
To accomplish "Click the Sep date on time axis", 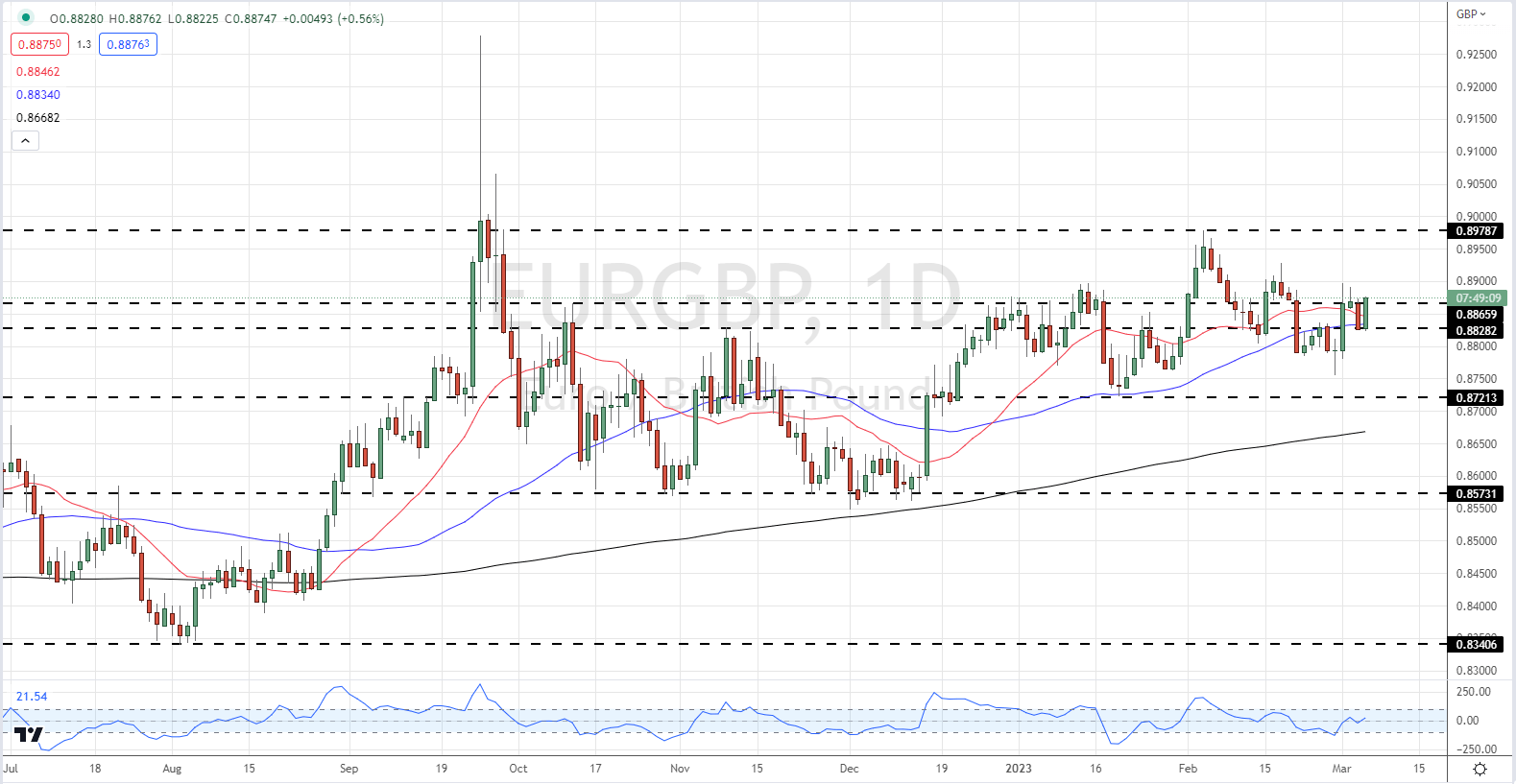I will pos(349,769).
